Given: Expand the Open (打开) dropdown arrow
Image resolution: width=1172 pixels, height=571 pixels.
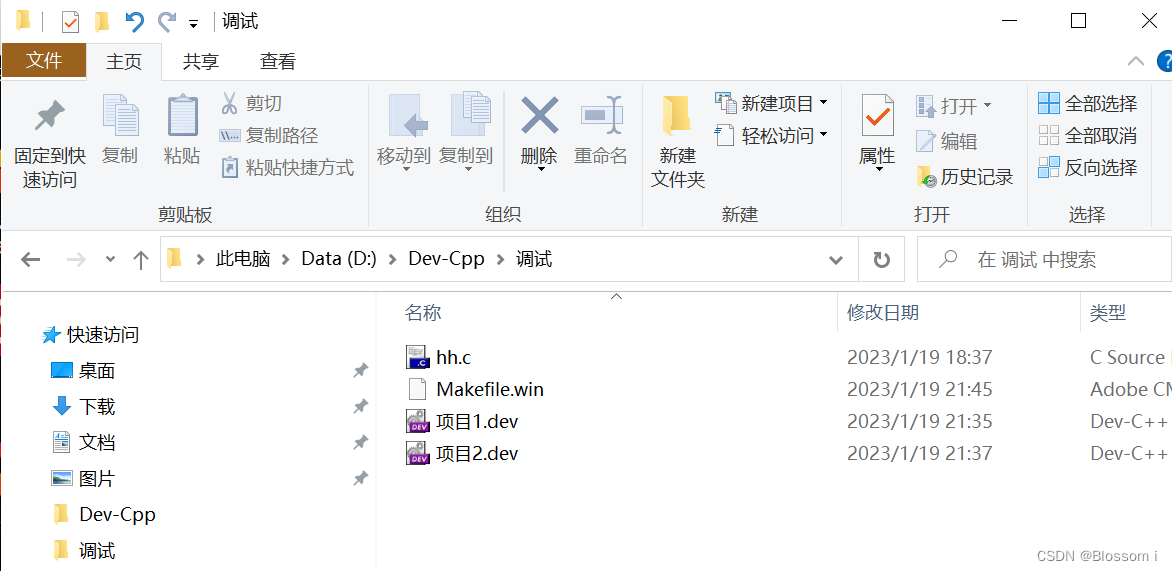Looking at the screenshot, I should (x=987, y=105).
